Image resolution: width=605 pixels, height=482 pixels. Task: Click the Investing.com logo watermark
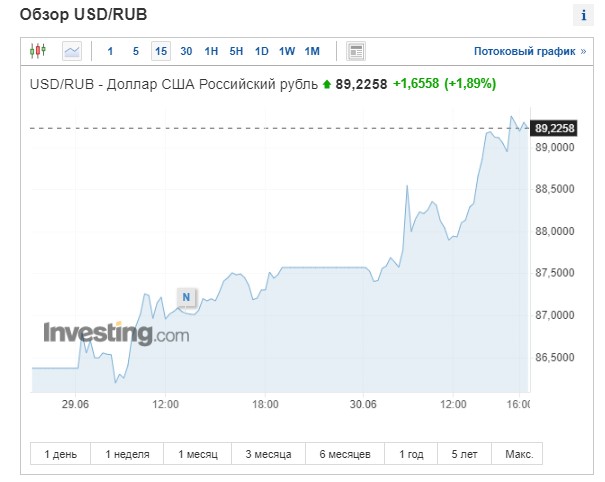[115, 333]
